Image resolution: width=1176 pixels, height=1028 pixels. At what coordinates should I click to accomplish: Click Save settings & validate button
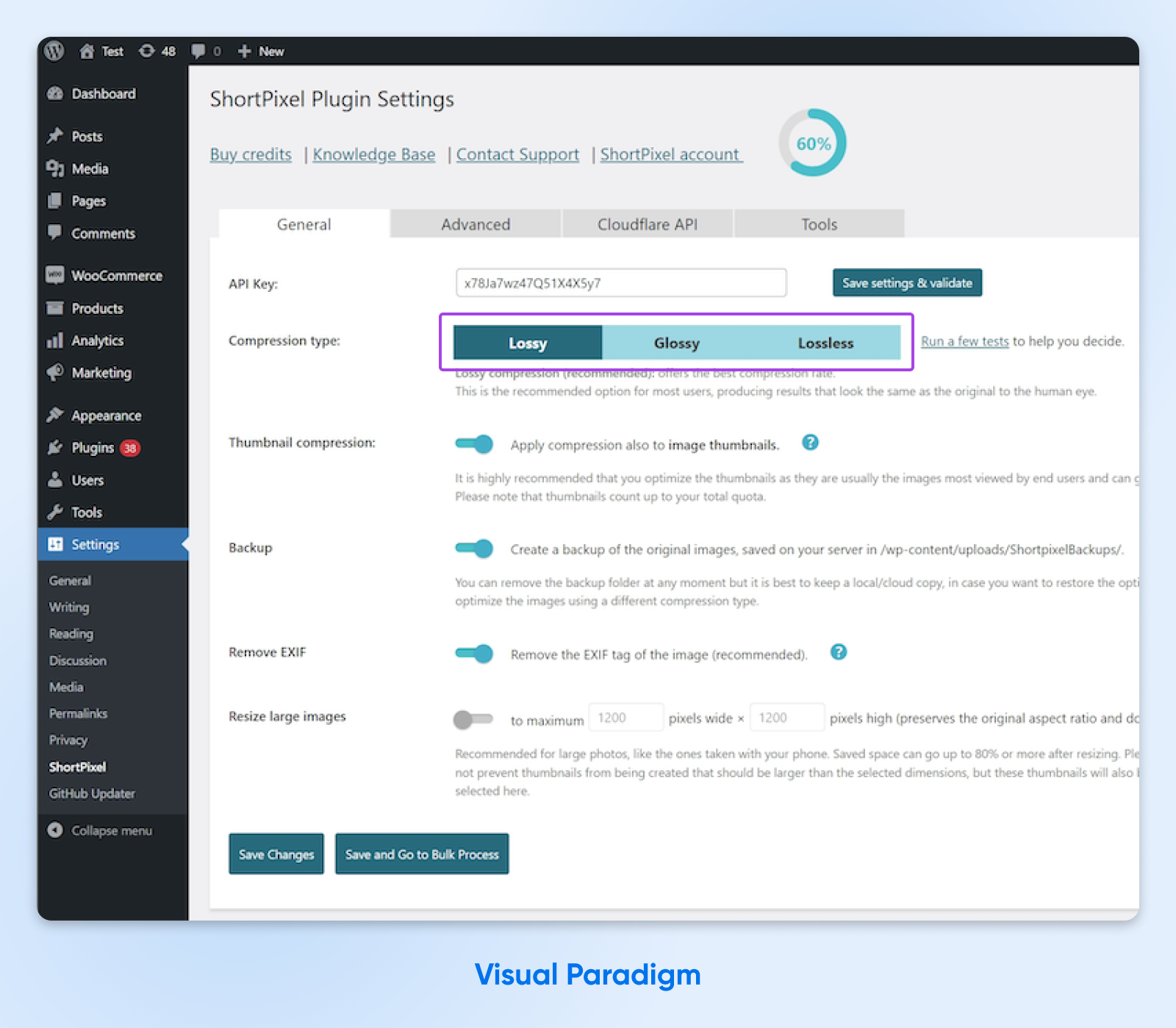click(x=907, y=282)
